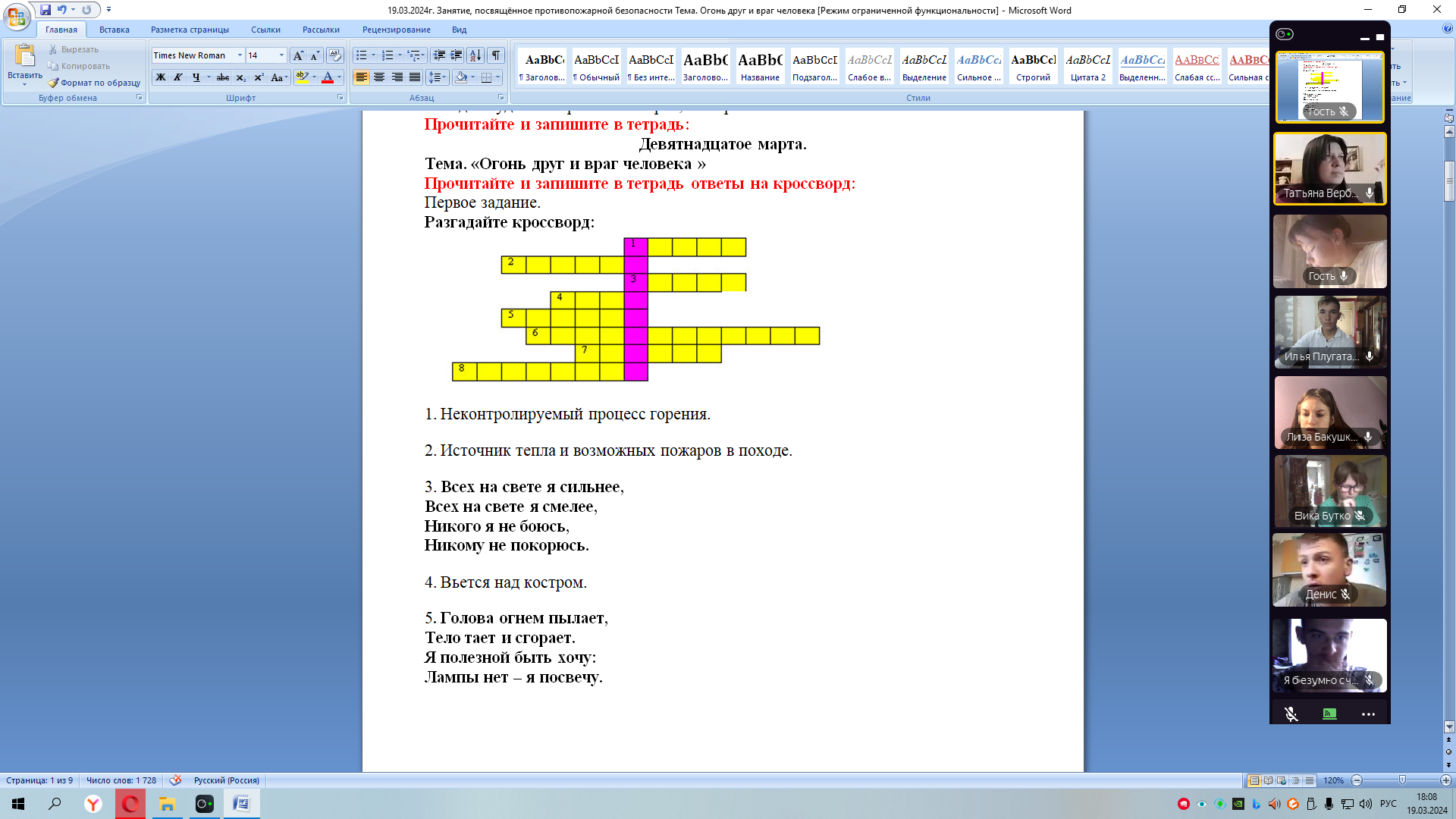Click the language Русский (Россия) indicator
The image size is (1456, 819).
coord(226,780)
